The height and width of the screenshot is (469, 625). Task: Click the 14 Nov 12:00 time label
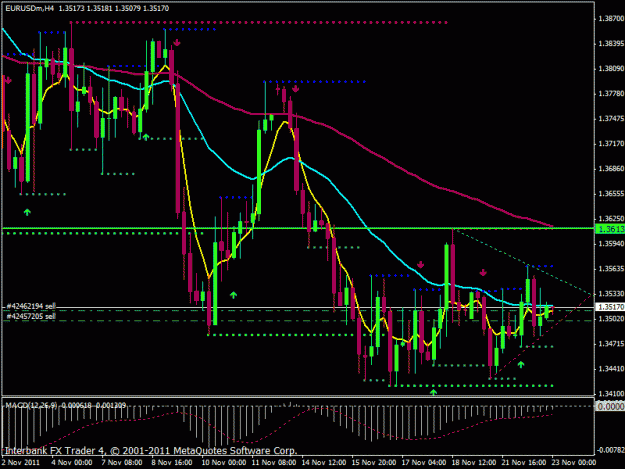click(x=324, y=462)
